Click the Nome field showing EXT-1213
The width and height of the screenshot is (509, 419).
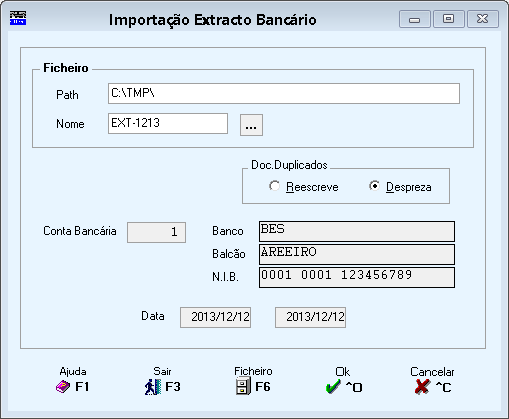[168, 124]
